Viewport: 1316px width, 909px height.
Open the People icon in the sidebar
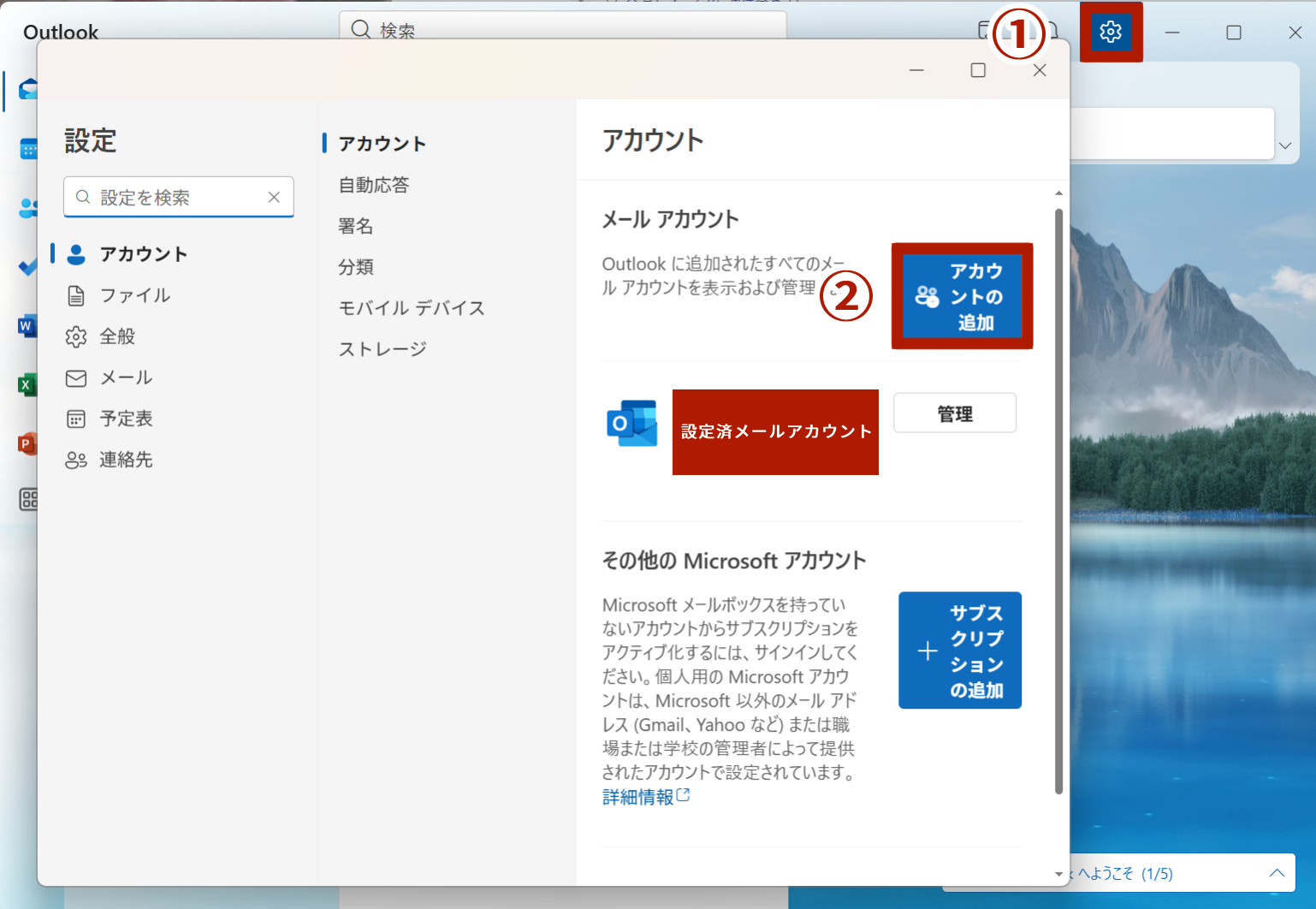pos(28,208)
